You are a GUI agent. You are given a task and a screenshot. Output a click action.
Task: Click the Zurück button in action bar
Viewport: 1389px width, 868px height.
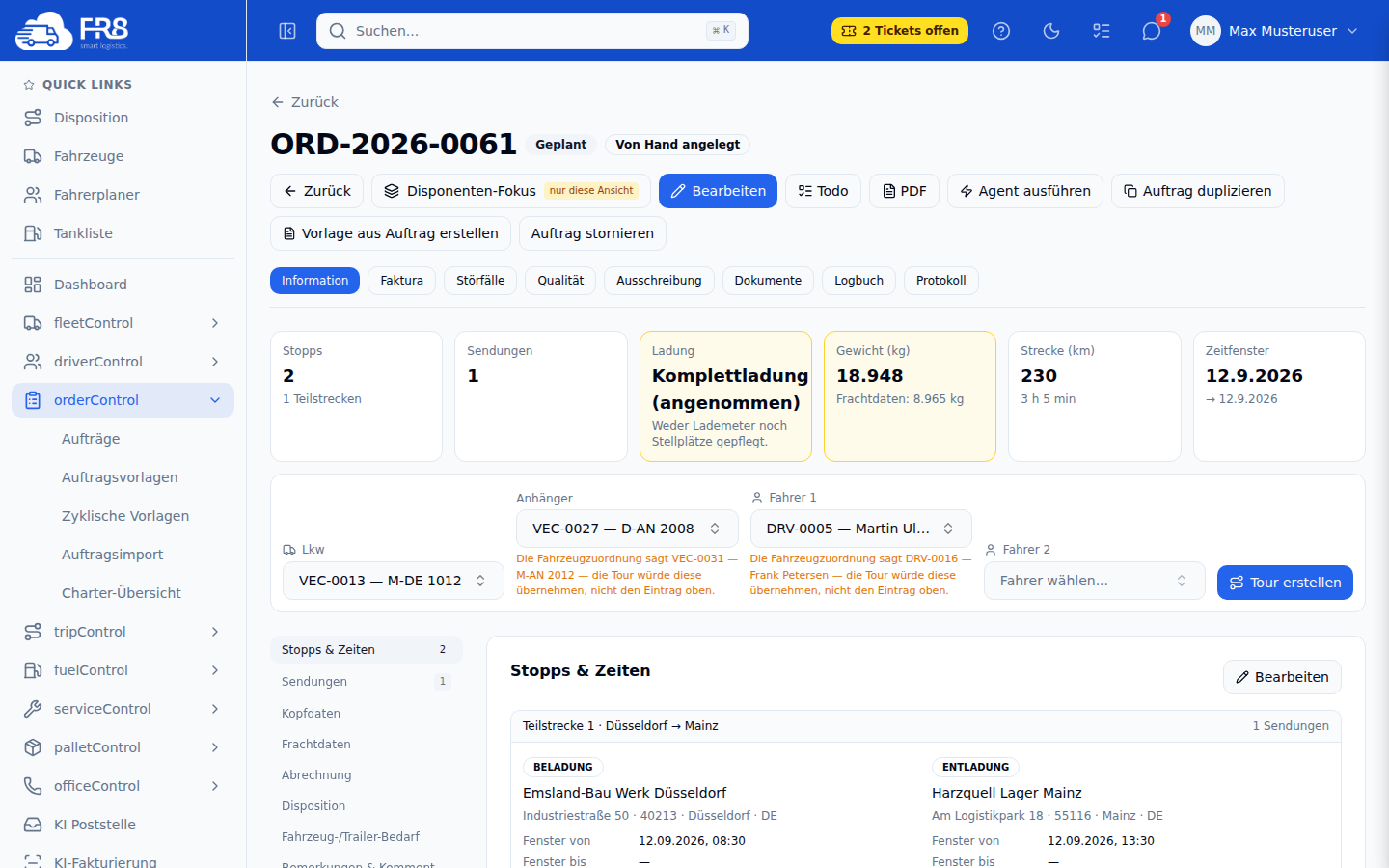point(316,191)
